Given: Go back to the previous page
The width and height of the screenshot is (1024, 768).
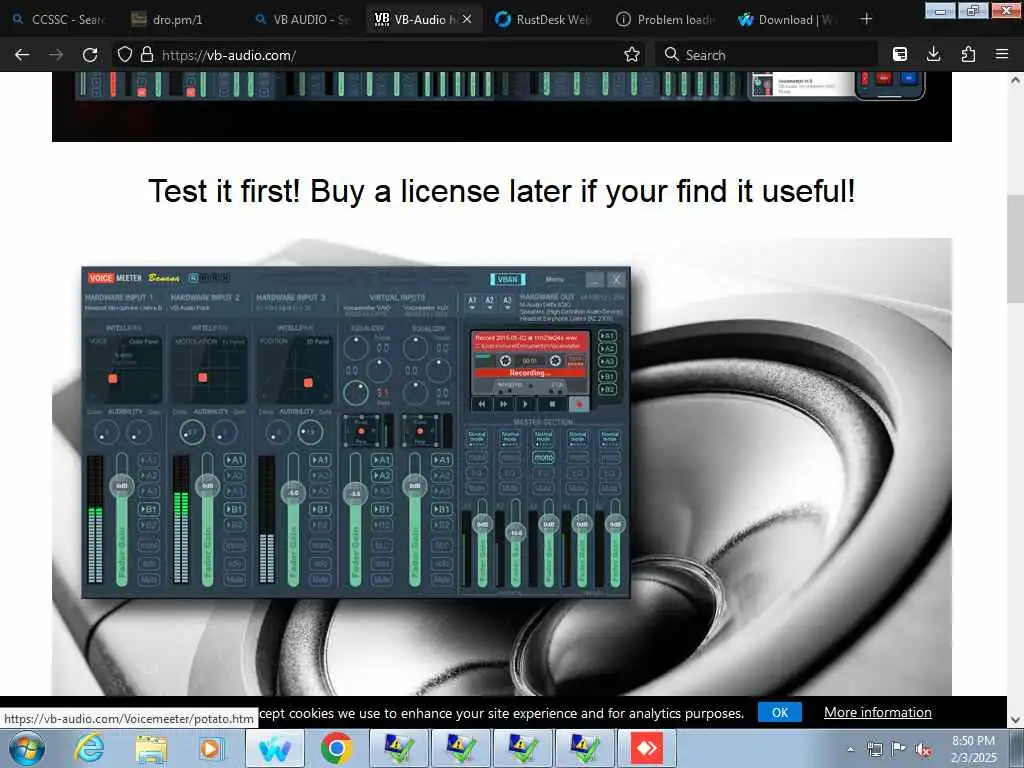Looking at the screenshot, I should tap(22, 55).
